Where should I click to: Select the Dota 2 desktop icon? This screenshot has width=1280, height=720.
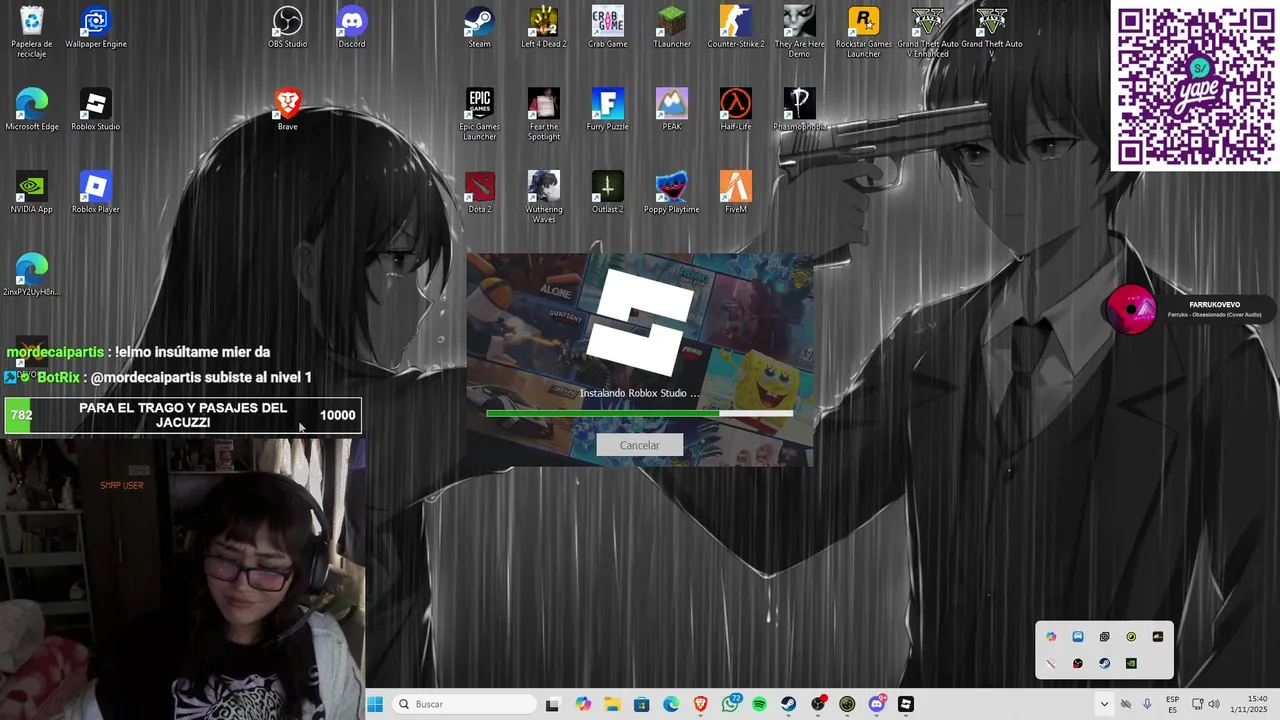pos(480,193)
